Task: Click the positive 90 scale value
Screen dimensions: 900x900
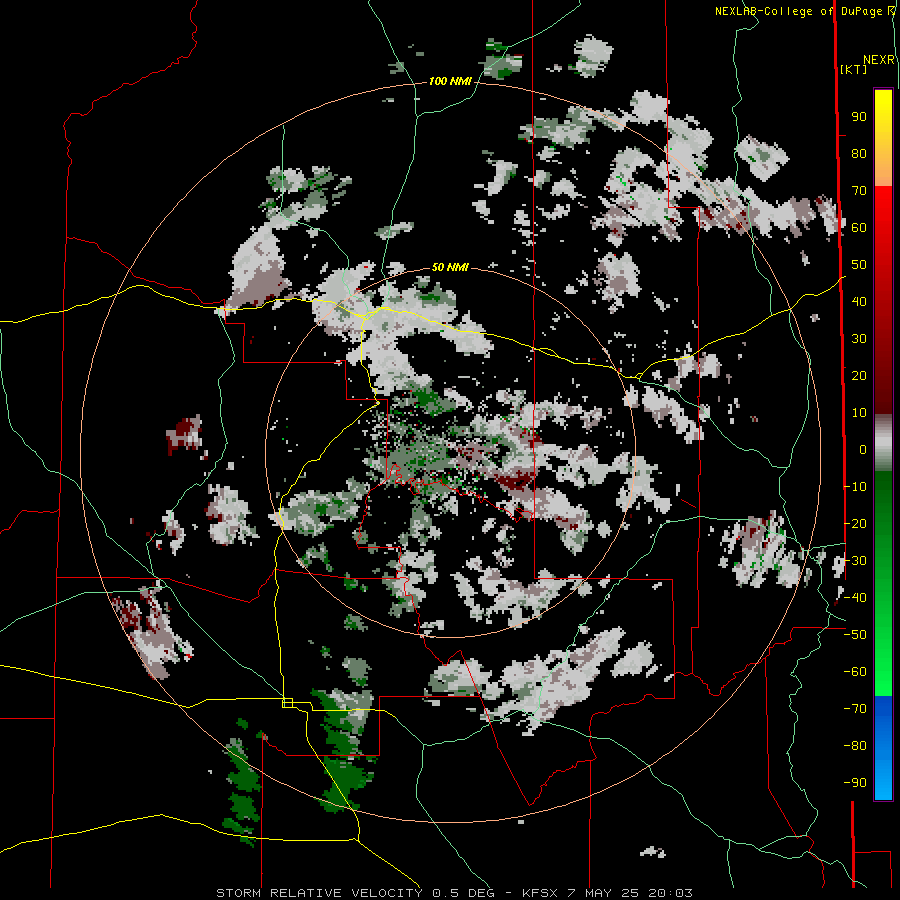Action: [x=859, y=117]
